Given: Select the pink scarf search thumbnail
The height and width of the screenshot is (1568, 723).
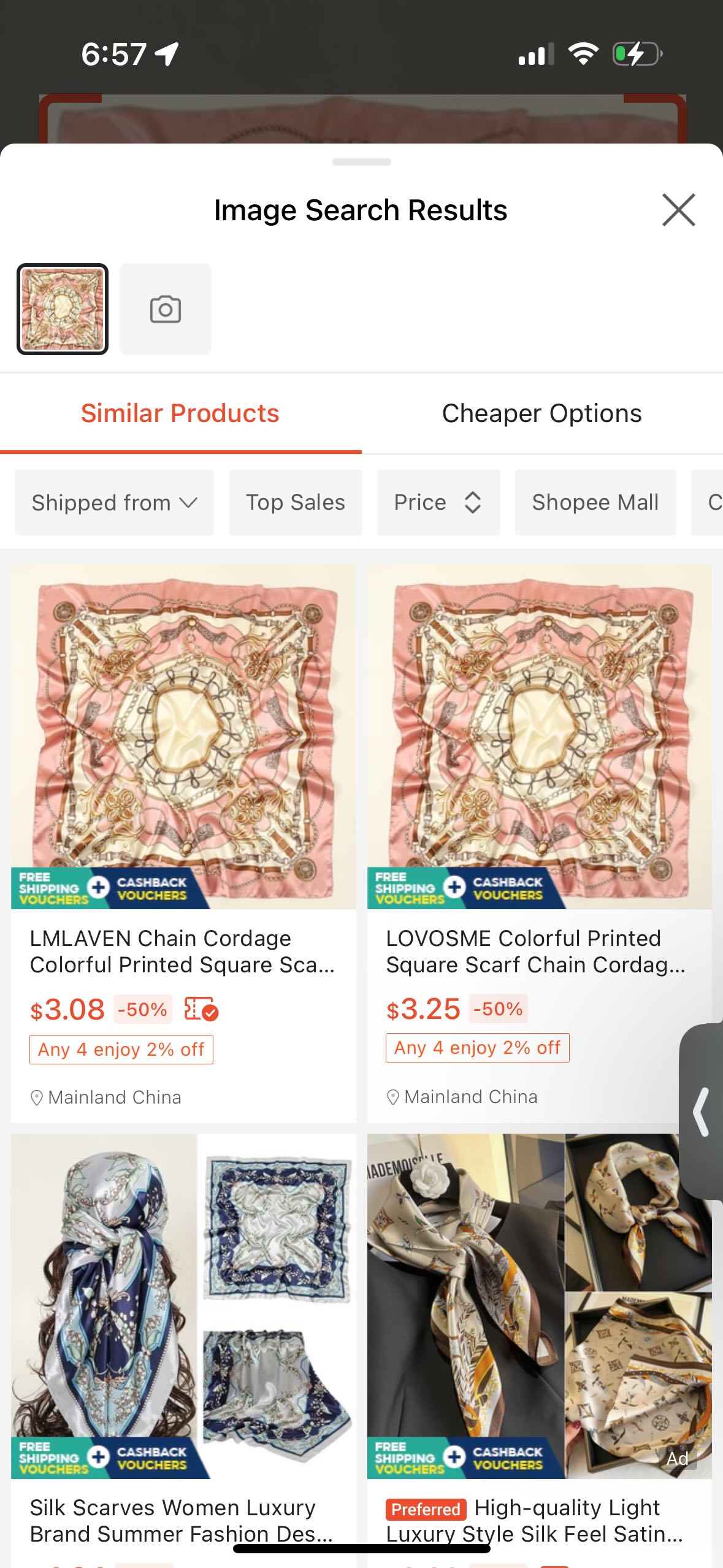Looking at the screenshot, I should click(63, 309).
